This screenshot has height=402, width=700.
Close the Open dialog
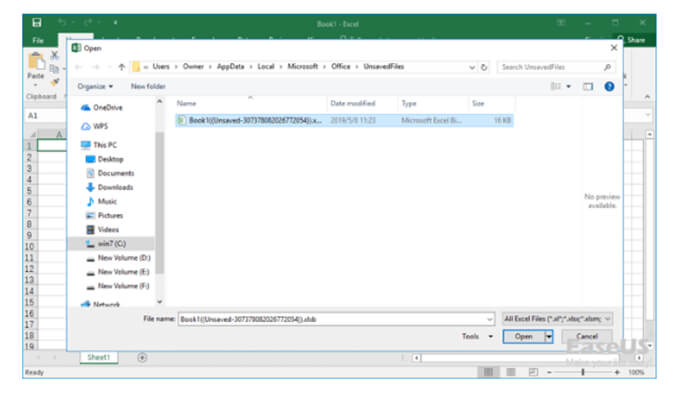click(614, 48)
